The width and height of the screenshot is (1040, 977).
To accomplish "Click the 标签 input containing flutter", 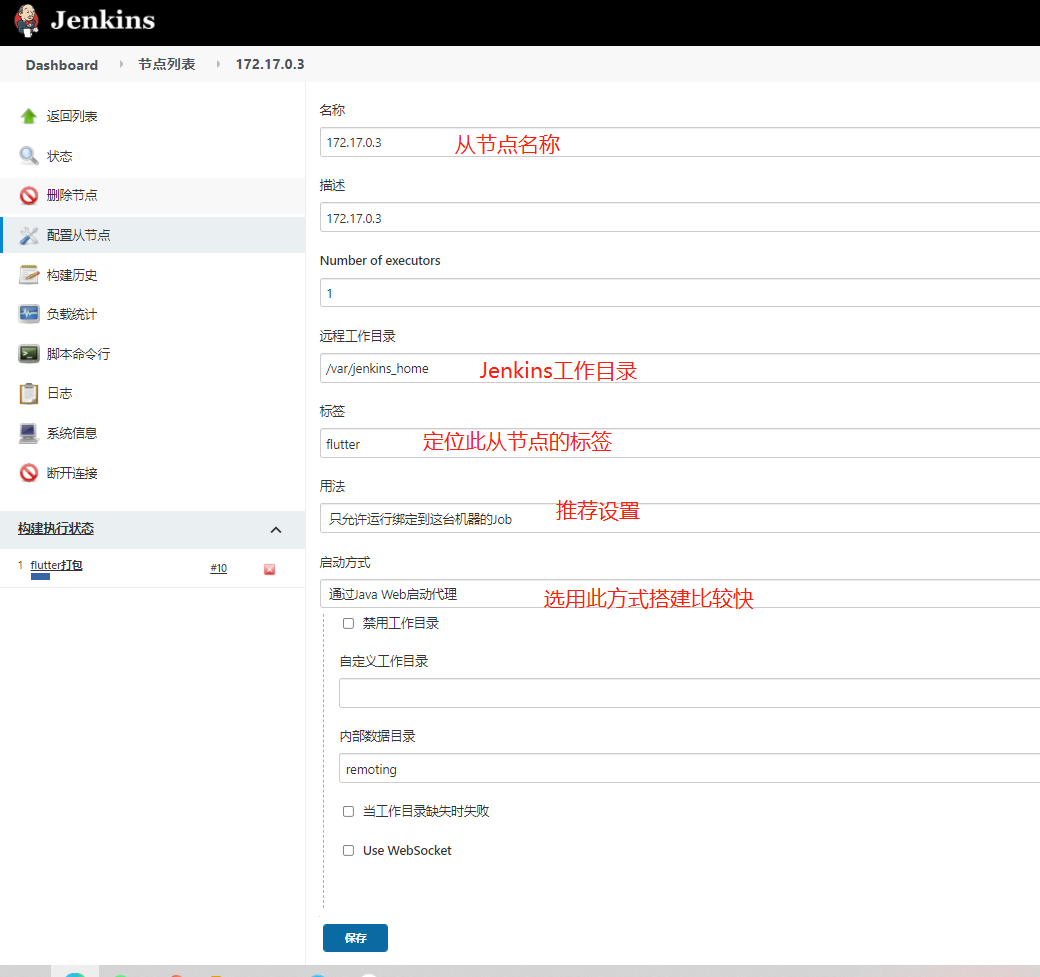I will click(680, 443).
